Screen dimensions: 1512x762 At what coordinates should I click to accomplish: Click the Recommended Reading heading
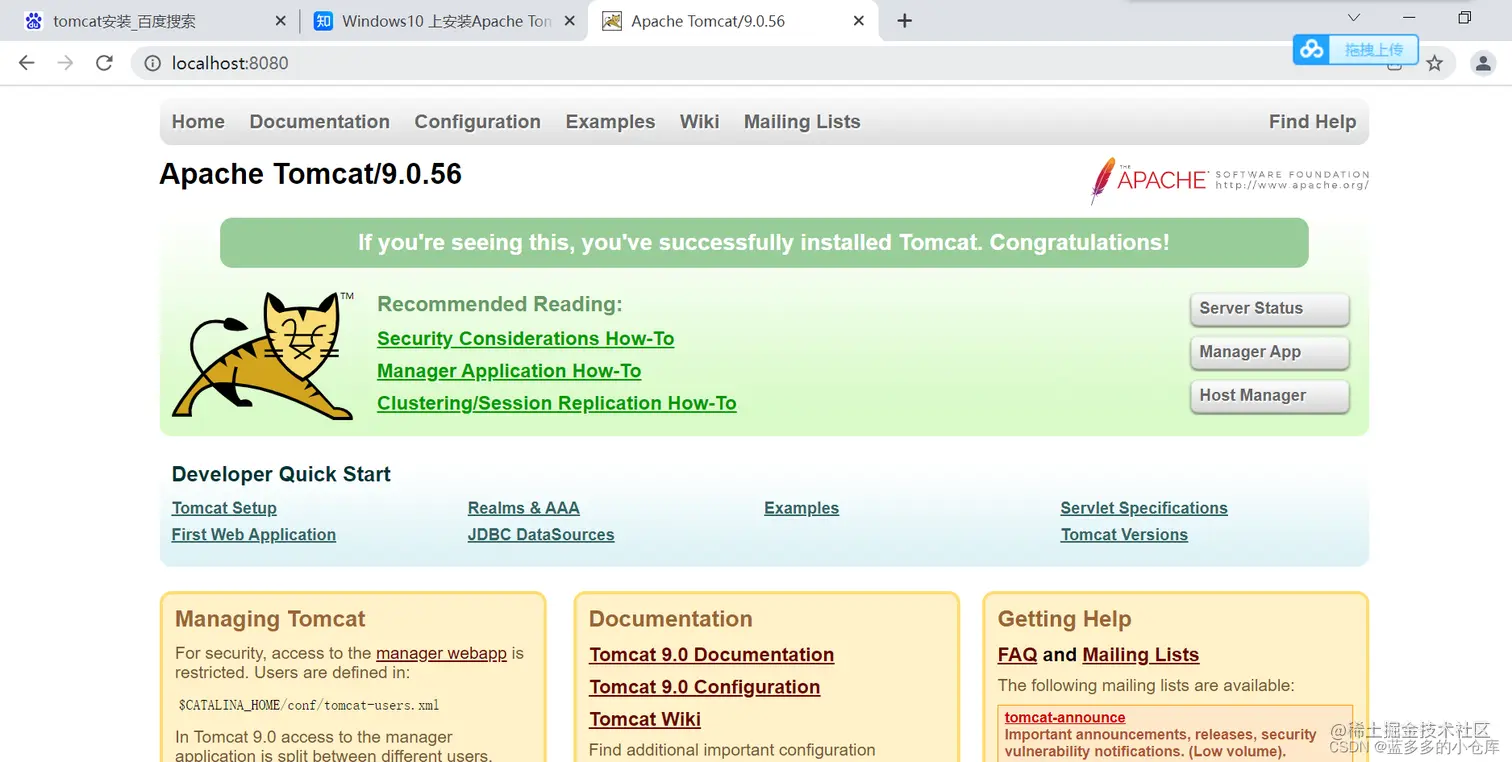pyautogui.click(x=500, y=305)
